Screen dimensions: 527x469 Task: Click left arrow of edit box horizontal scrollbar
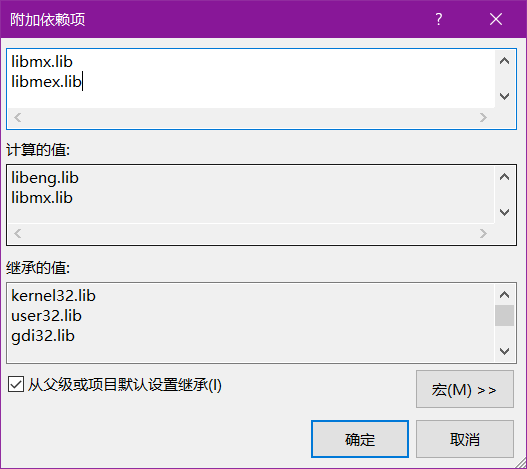[17, 117]
